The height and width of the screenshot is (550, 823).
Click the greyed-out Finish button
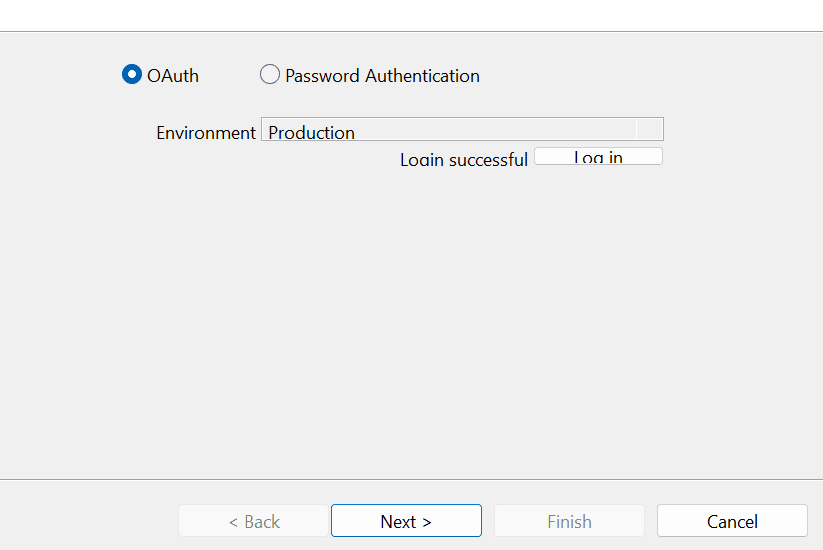(569, 521)
